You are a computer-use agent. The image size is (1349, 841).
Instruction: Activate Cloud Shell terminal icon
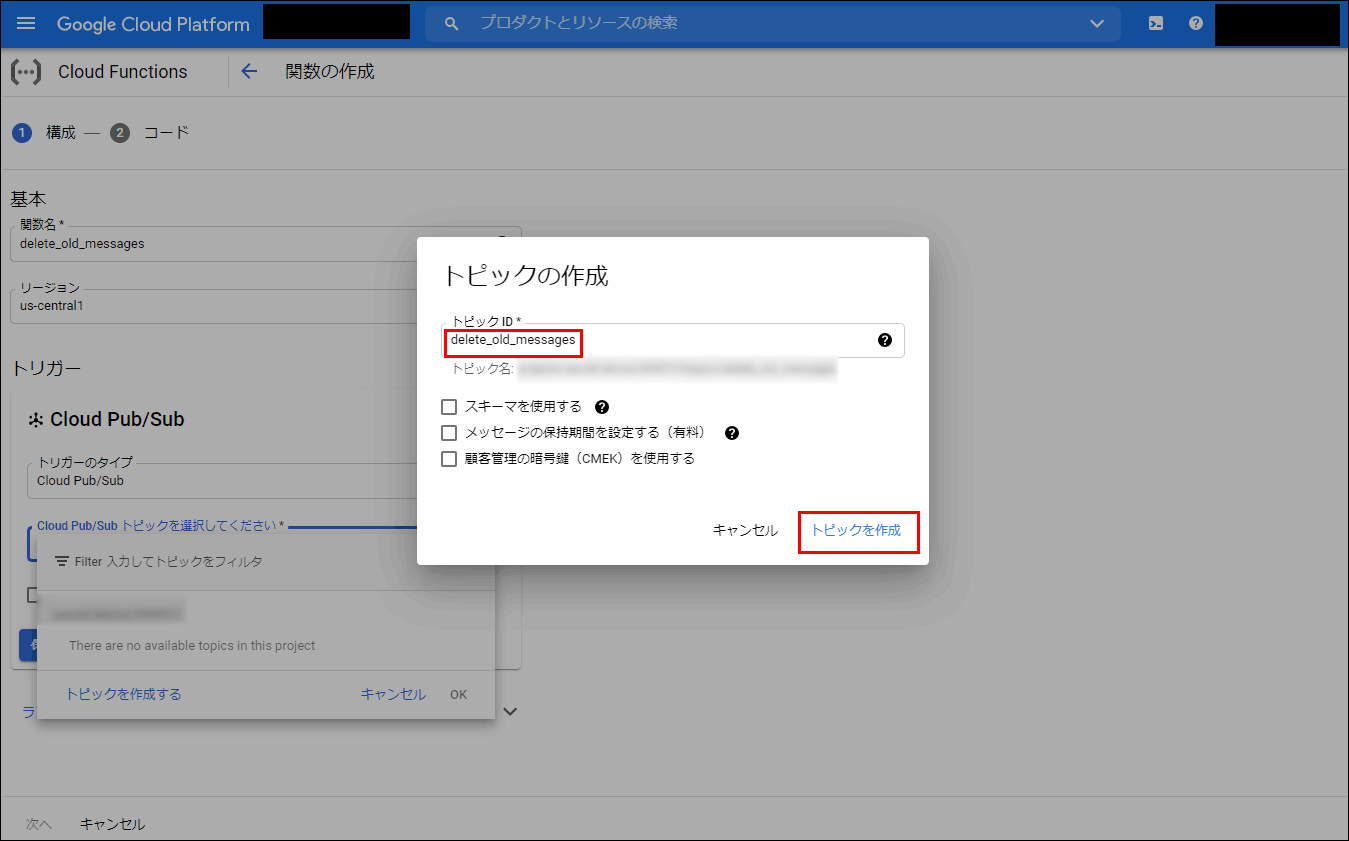click(x=1156, y=23)
